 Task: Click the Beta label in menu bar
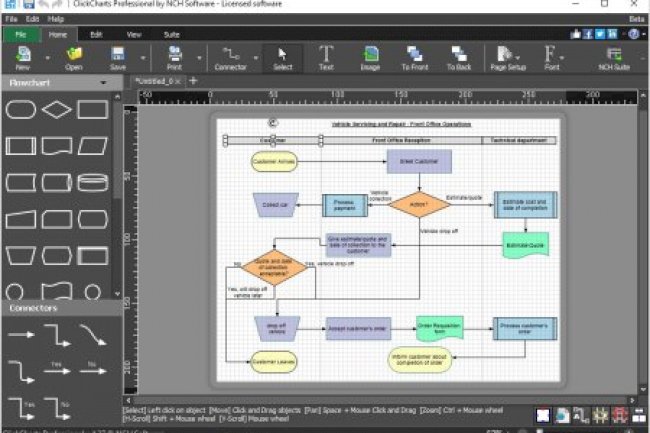click(x=637, y=19)
